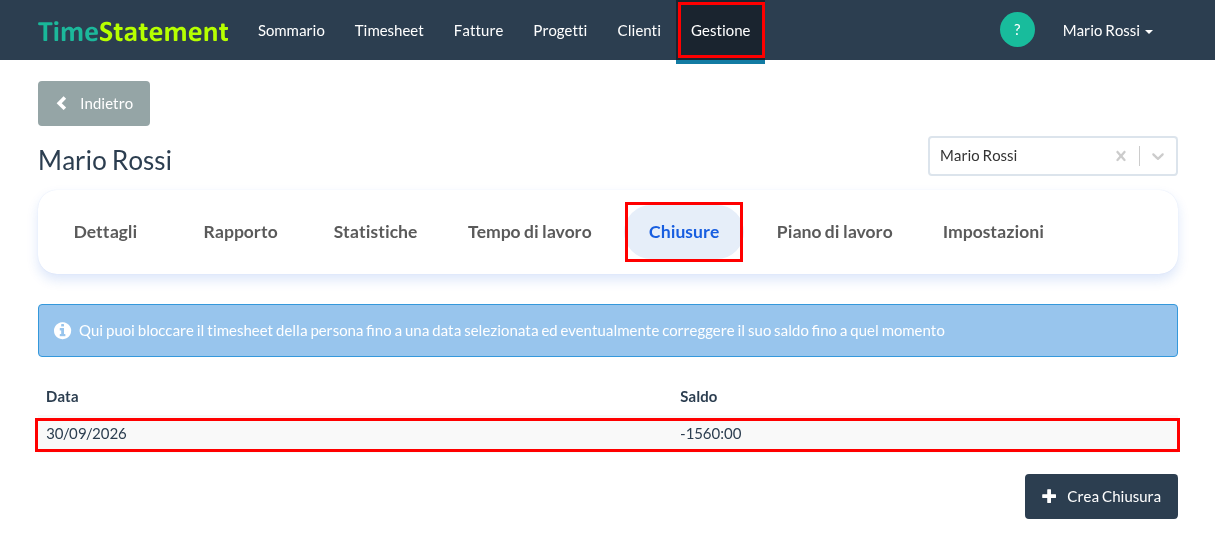
Task: Open the Clienti menu item
Action: (639, 31)
